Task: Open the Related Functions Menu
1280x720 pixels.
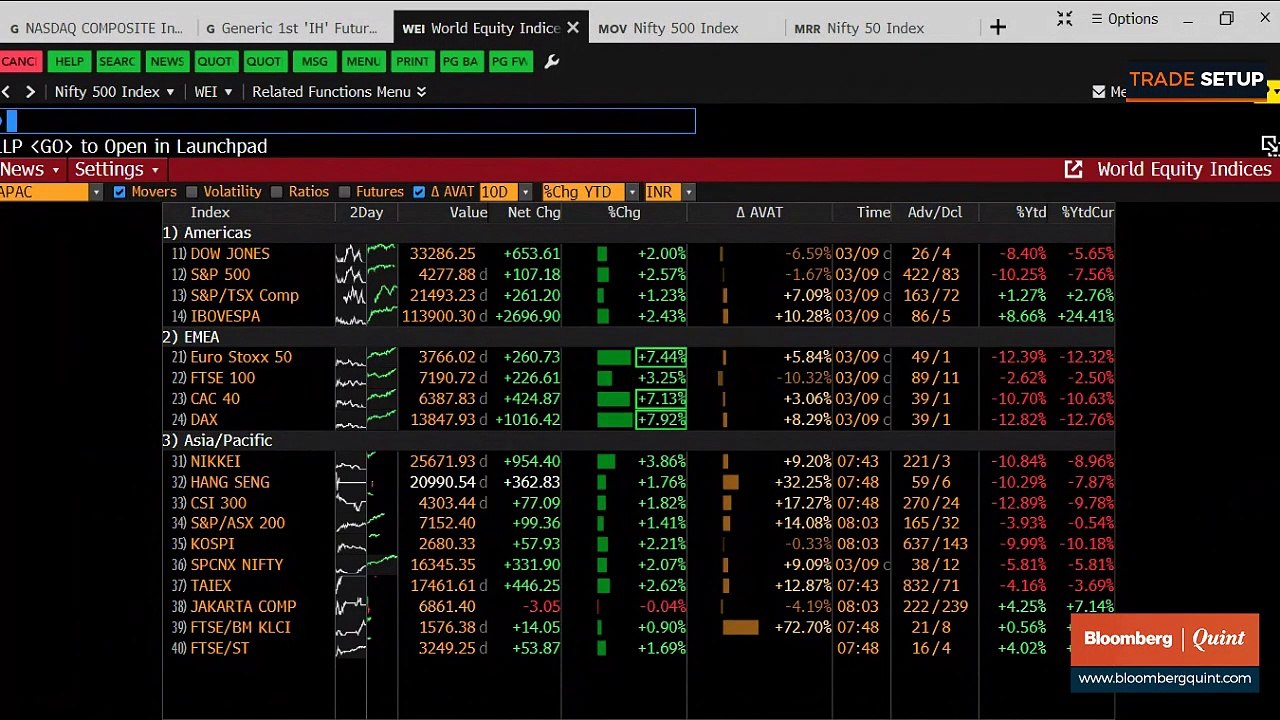Action: tap(339, 92)
